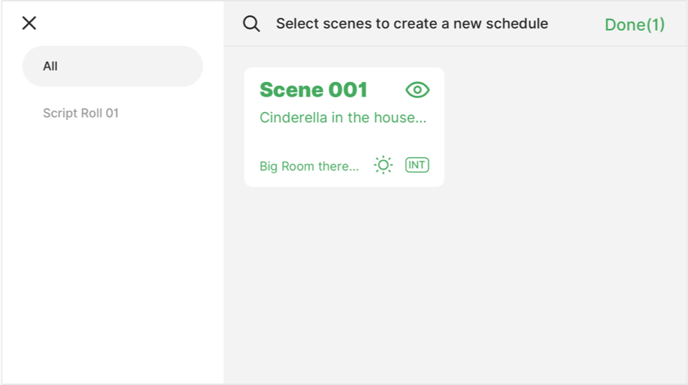Confirm selection with the Done(1) button
This screenshot has height=385, width=688.
(634, 25)
